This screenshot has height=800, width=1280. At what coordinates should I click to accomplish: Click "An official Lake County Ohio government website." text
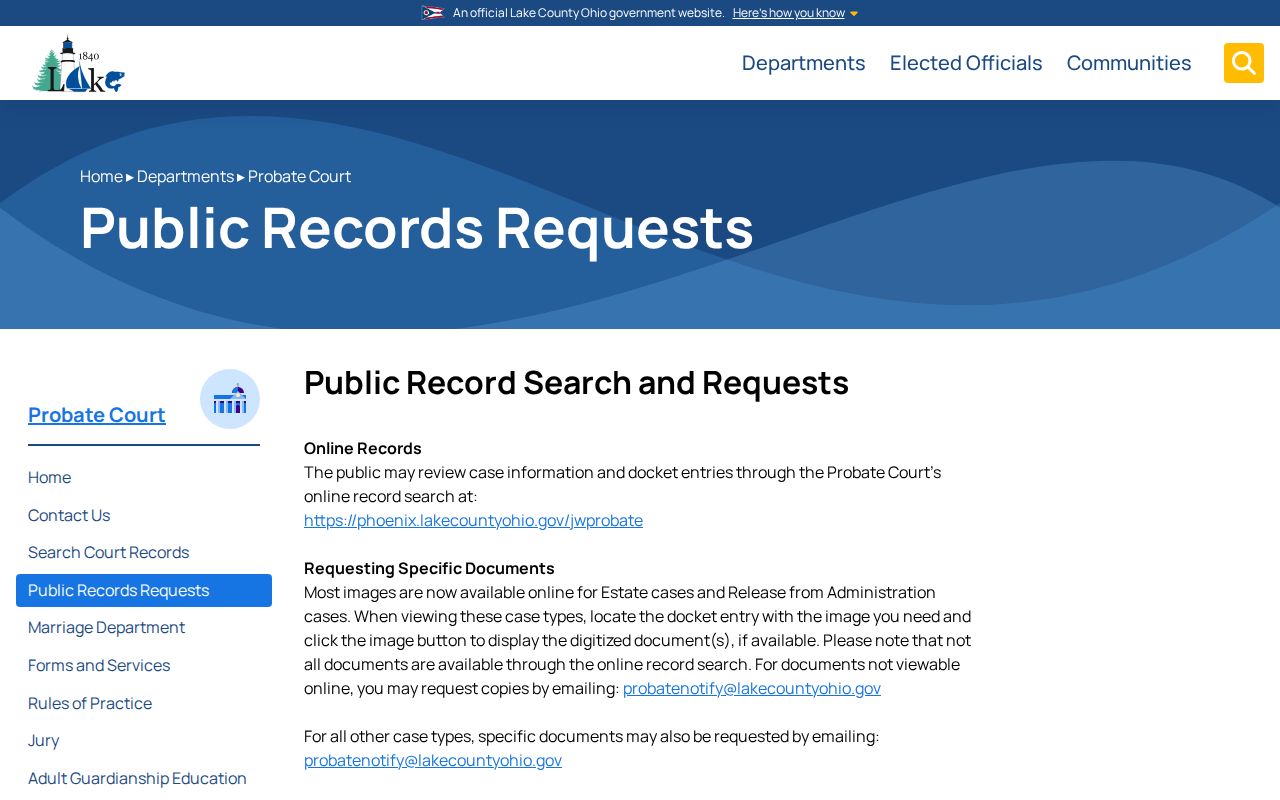(x=588, y=13)
